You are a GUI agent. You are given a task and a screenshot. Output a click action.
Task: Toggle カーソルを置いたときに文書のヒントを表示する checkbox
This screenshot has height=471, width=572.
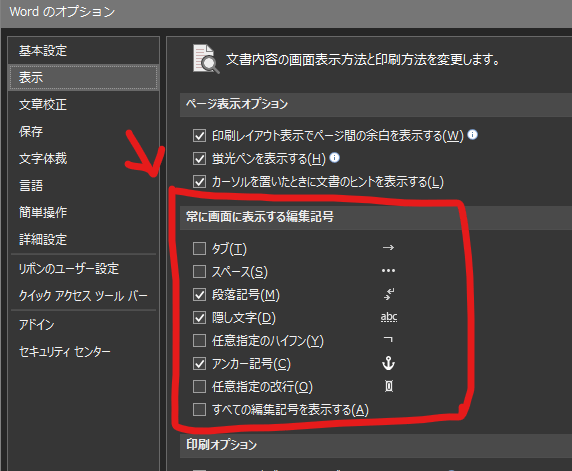click(199, 181)
